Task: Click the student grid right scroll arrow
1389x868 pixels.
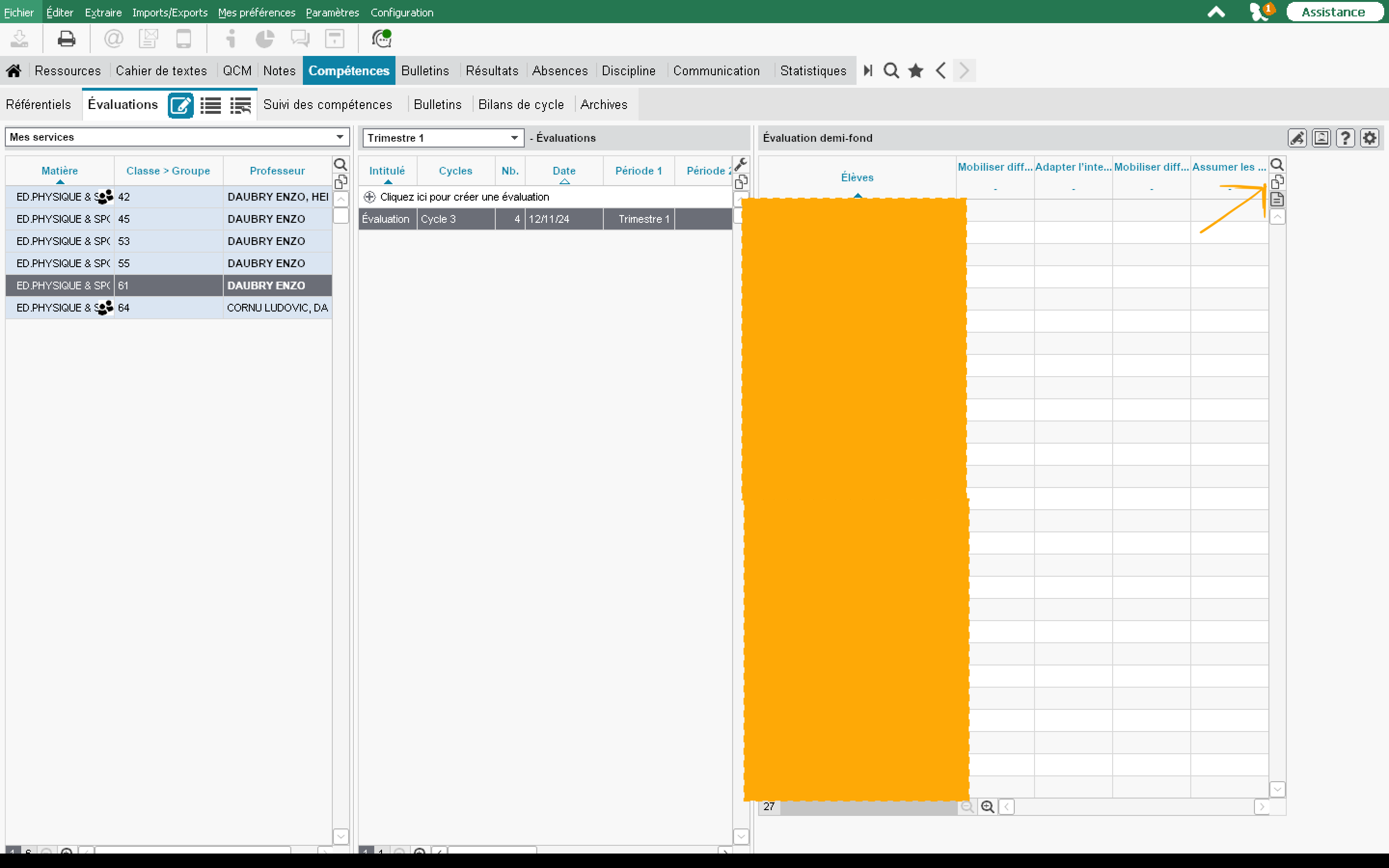Action: [1262, 807]
